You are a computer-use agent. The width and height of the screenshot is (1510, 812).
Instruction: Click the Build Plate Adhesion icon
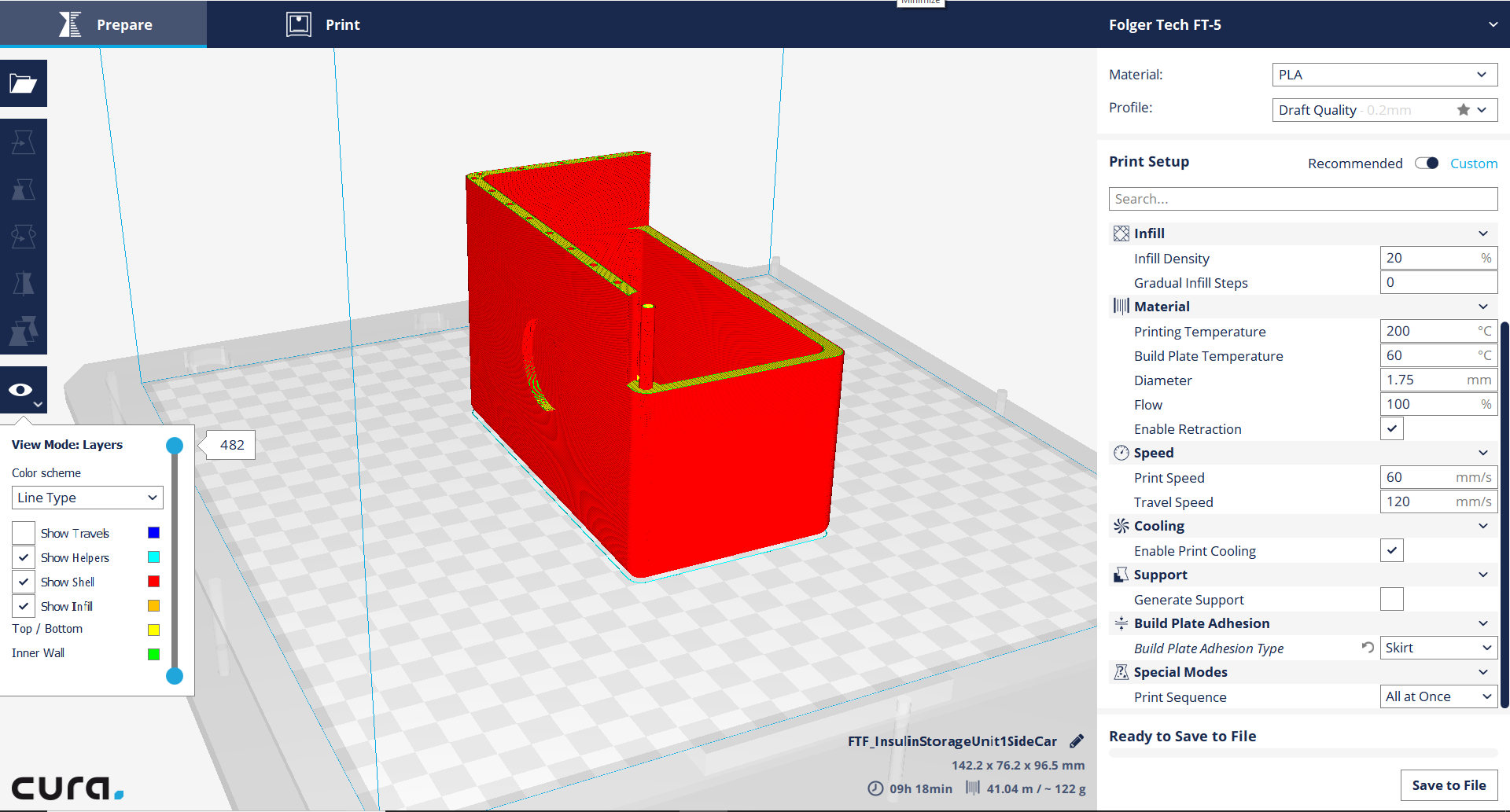(1121, 623)
